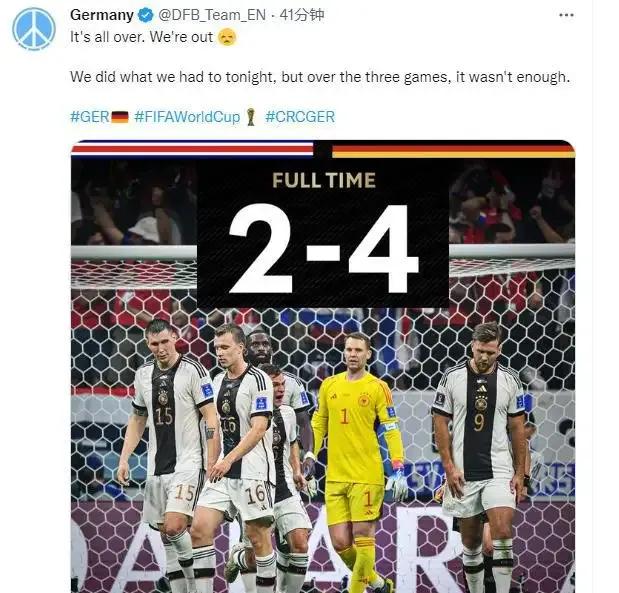Visit the @DFB_Team_EN handle

[x=212, y=15]
